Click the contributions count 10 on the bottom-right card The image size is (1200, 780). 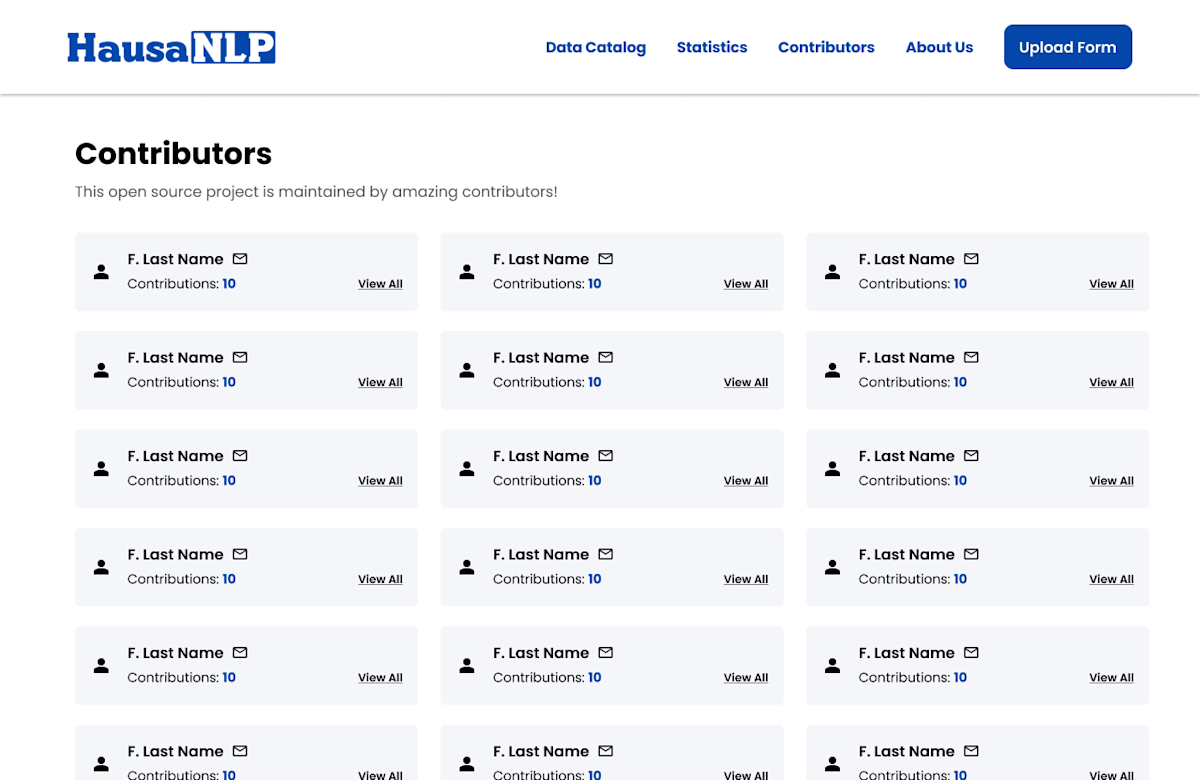960,775
